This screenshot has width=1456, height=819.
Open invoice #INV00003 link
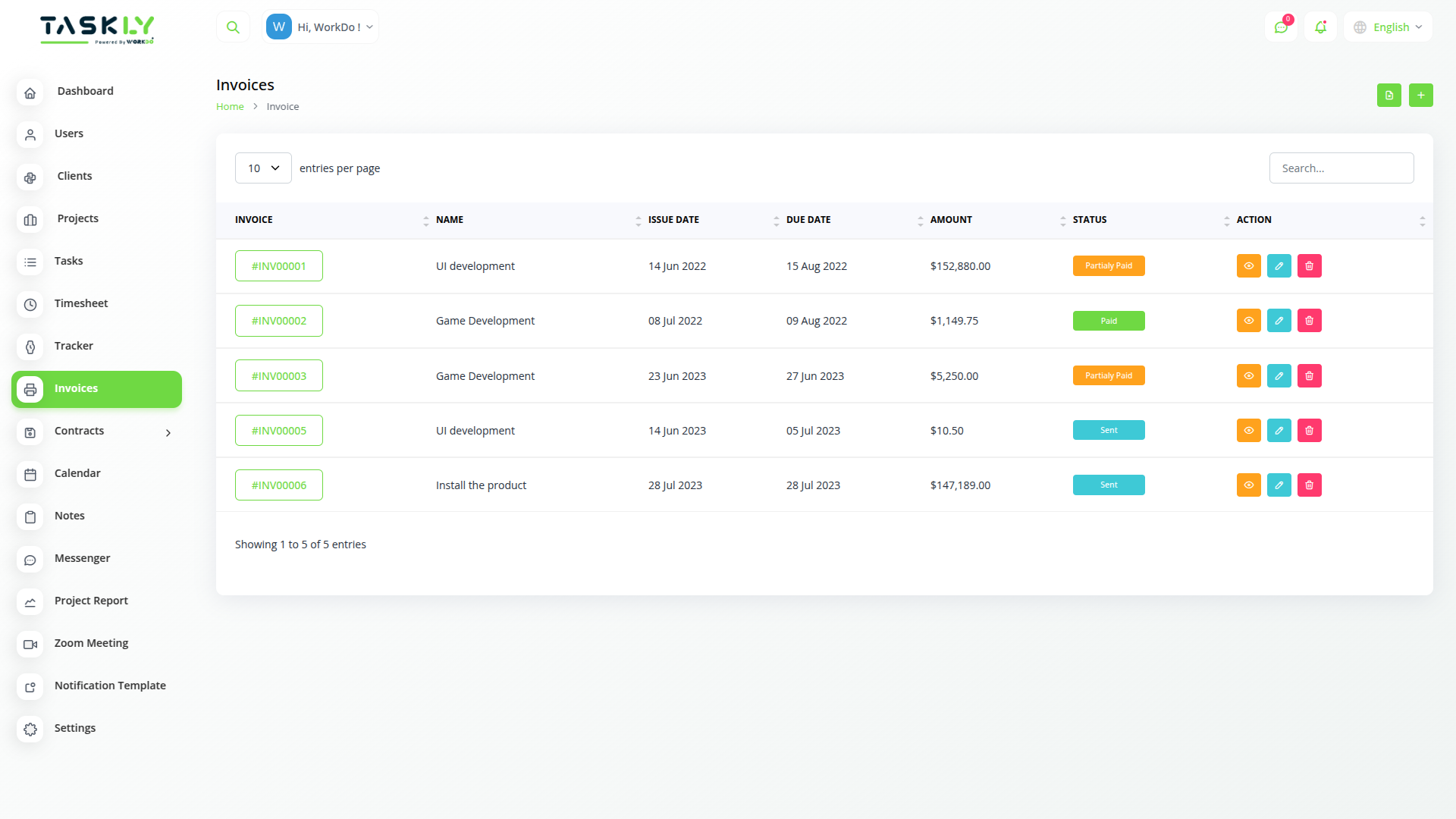click(278, 375)
